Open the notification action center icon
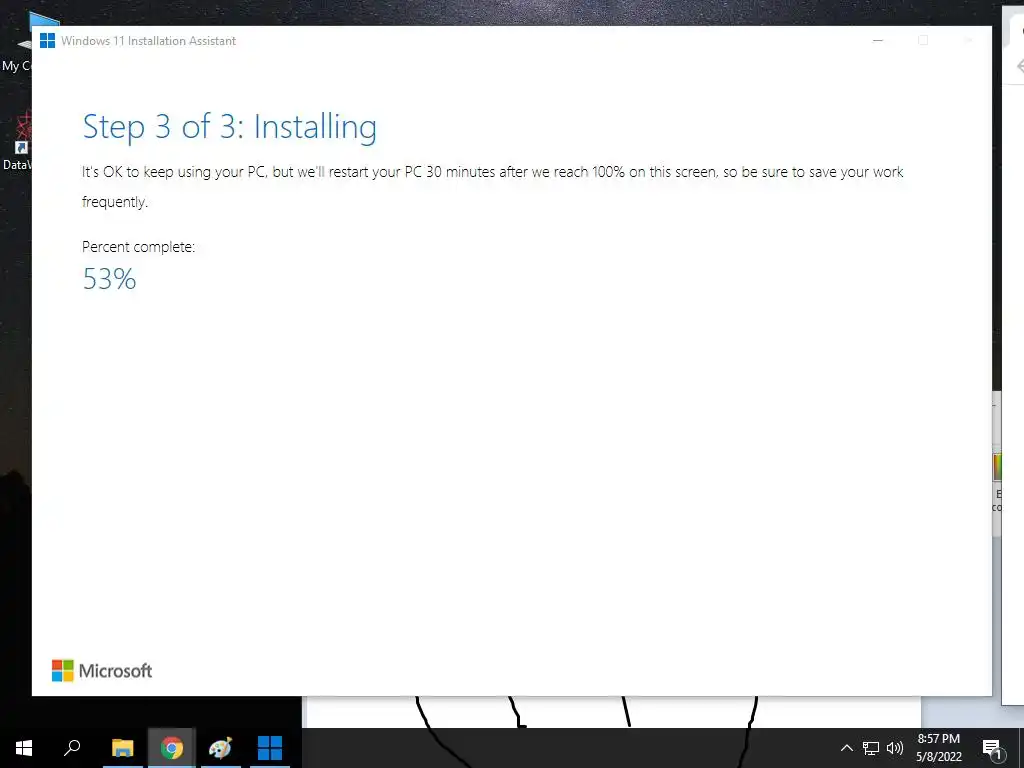 click(991, 748)
